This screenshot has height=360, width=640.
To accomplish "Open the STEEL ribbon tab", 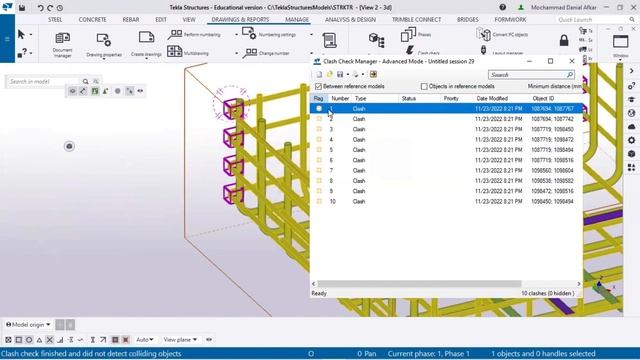I will coord(55,20).
